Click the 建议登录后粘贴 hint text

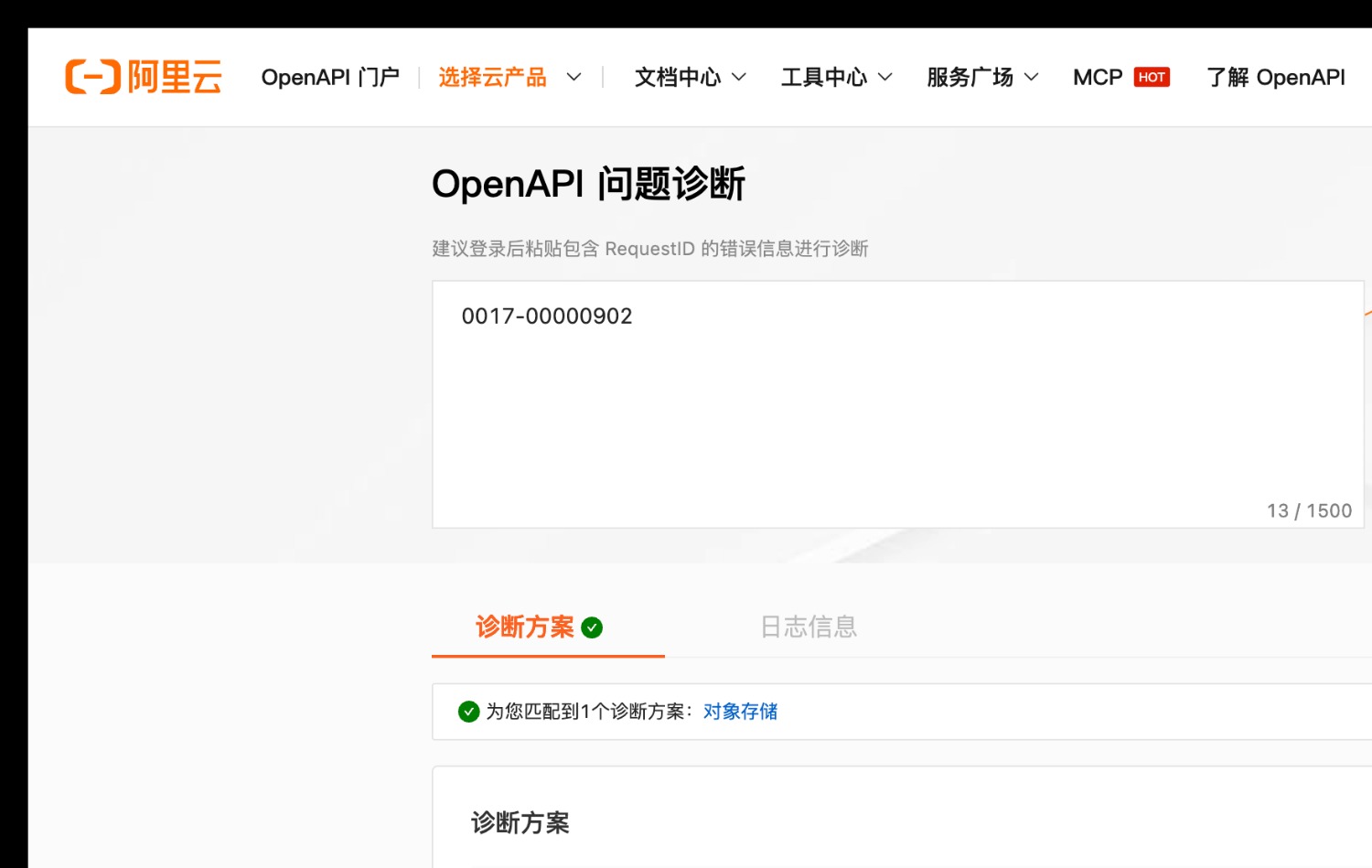click(x=649, y=249)
